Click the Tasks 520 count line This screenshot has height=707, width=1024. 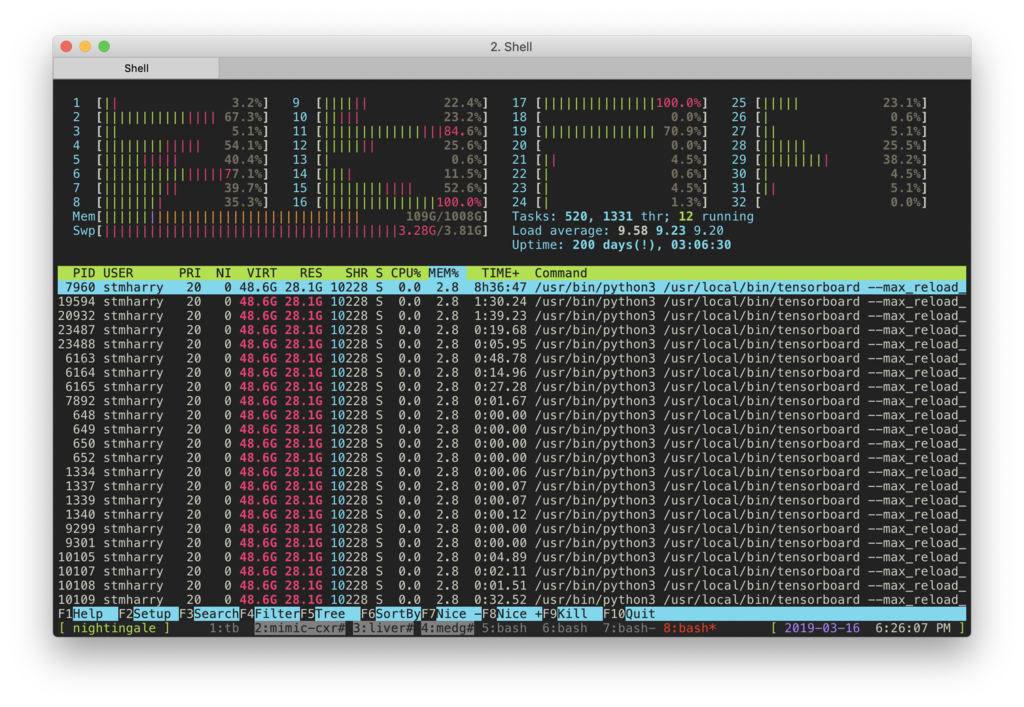(633, 216)
